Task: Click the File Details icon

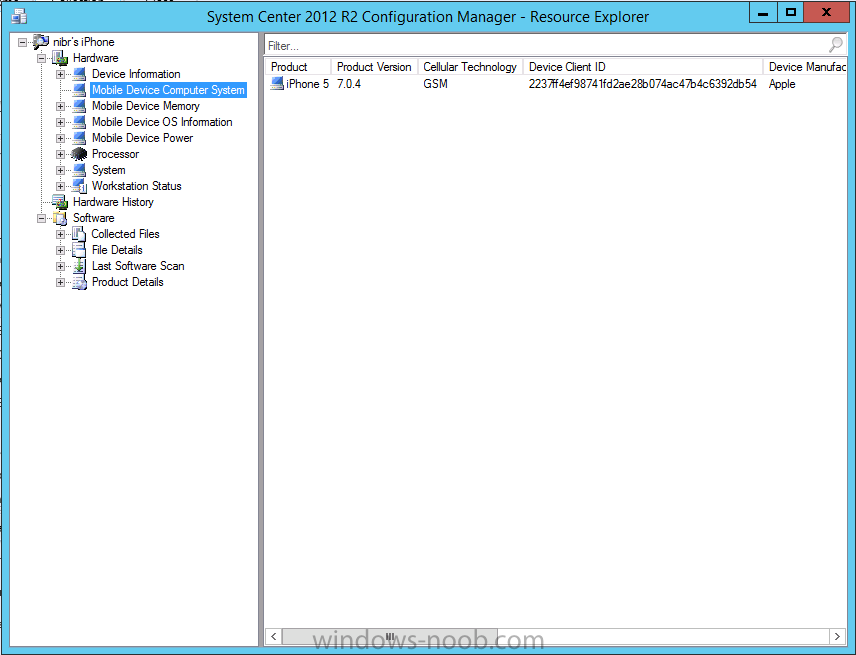Action: (79, 250)
